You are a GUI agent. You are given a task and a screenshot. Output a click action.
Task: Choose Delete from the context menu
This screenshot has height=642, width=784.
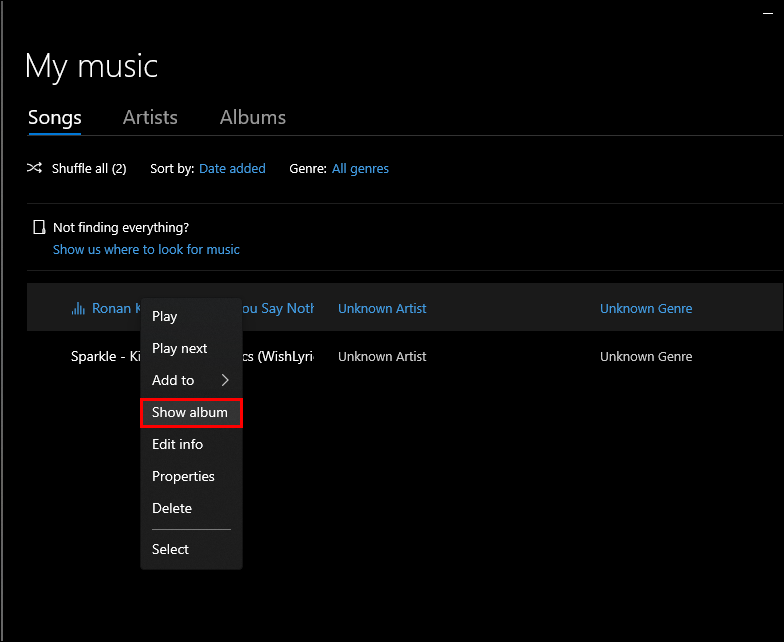point(172,508)
